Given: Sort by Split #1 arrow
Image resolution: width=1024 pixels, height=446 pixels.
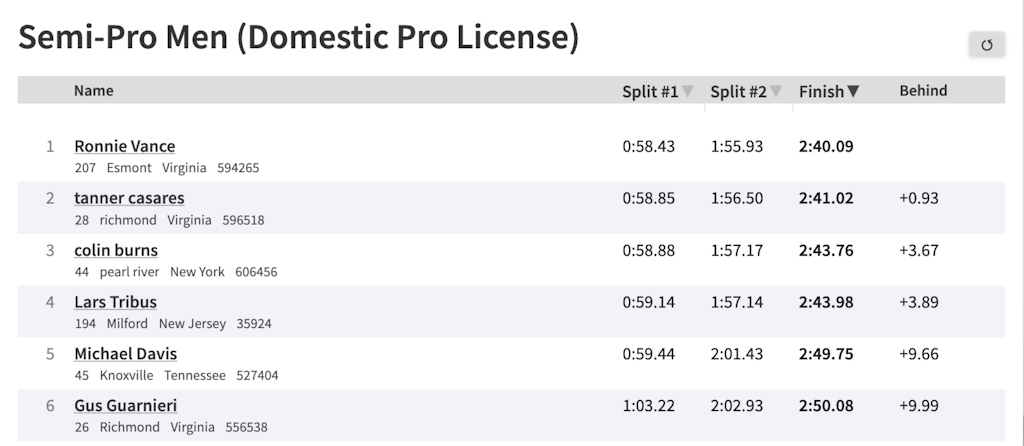Looking at the screenshot, I should click(x=688, y=91).
